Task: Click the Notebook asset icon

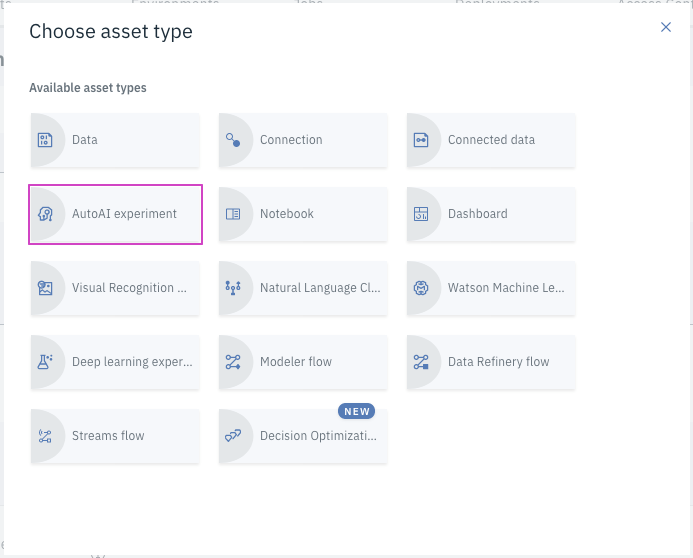Action: tap(233, 214)
